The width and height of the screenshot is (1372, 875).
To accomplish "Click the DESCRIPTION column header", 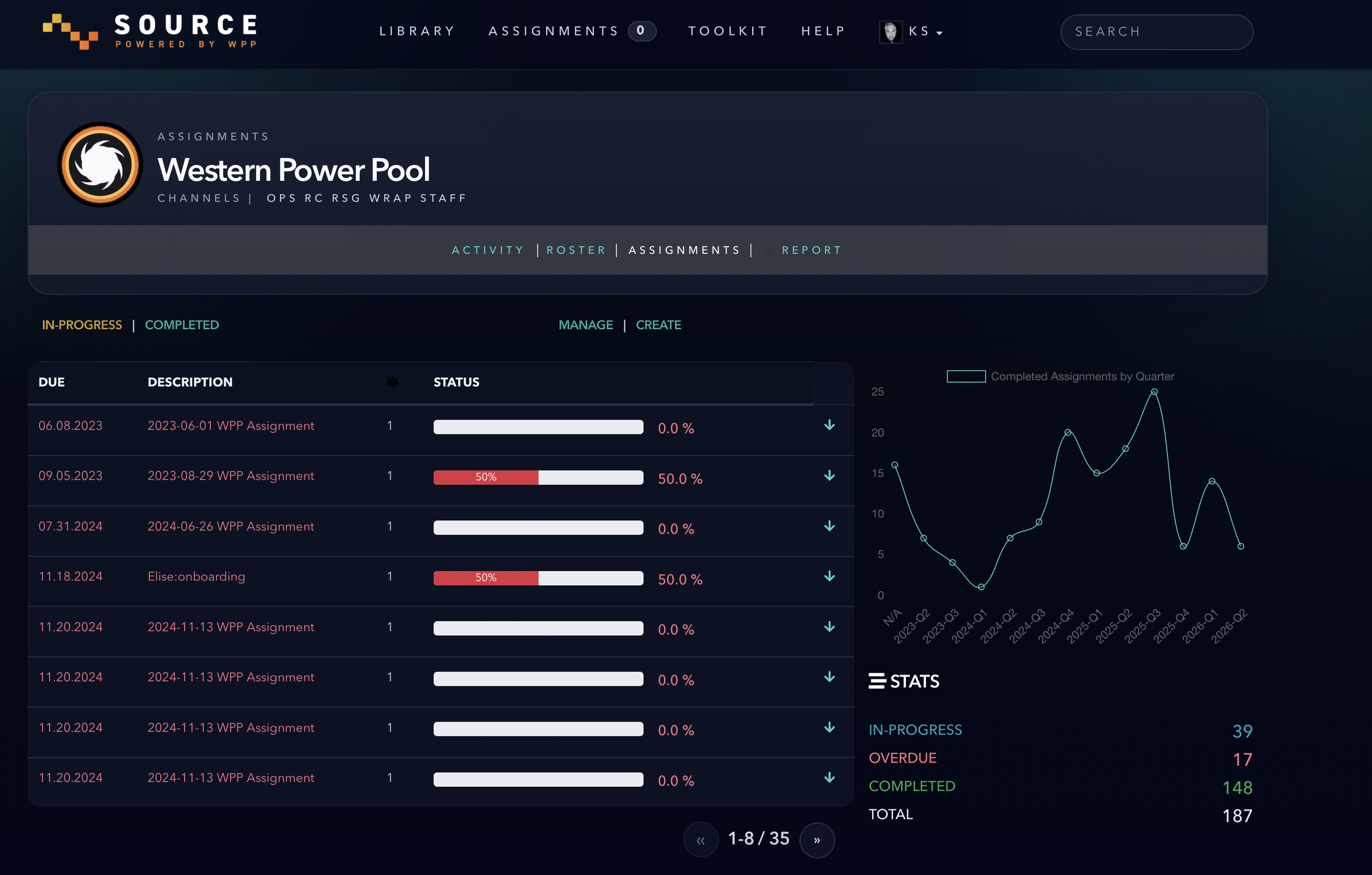I will click(x=190, y=382).
